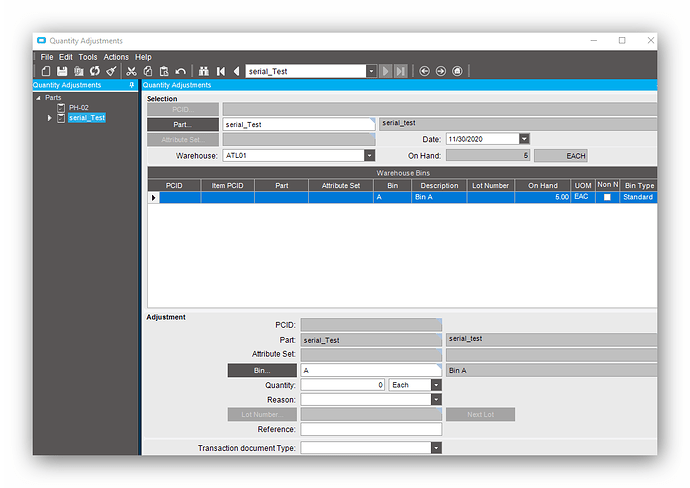Click the Reference input field
Image resolution: width=690 pixels, height=488 pixels.
pyautogui.click(x=371, y=429)
